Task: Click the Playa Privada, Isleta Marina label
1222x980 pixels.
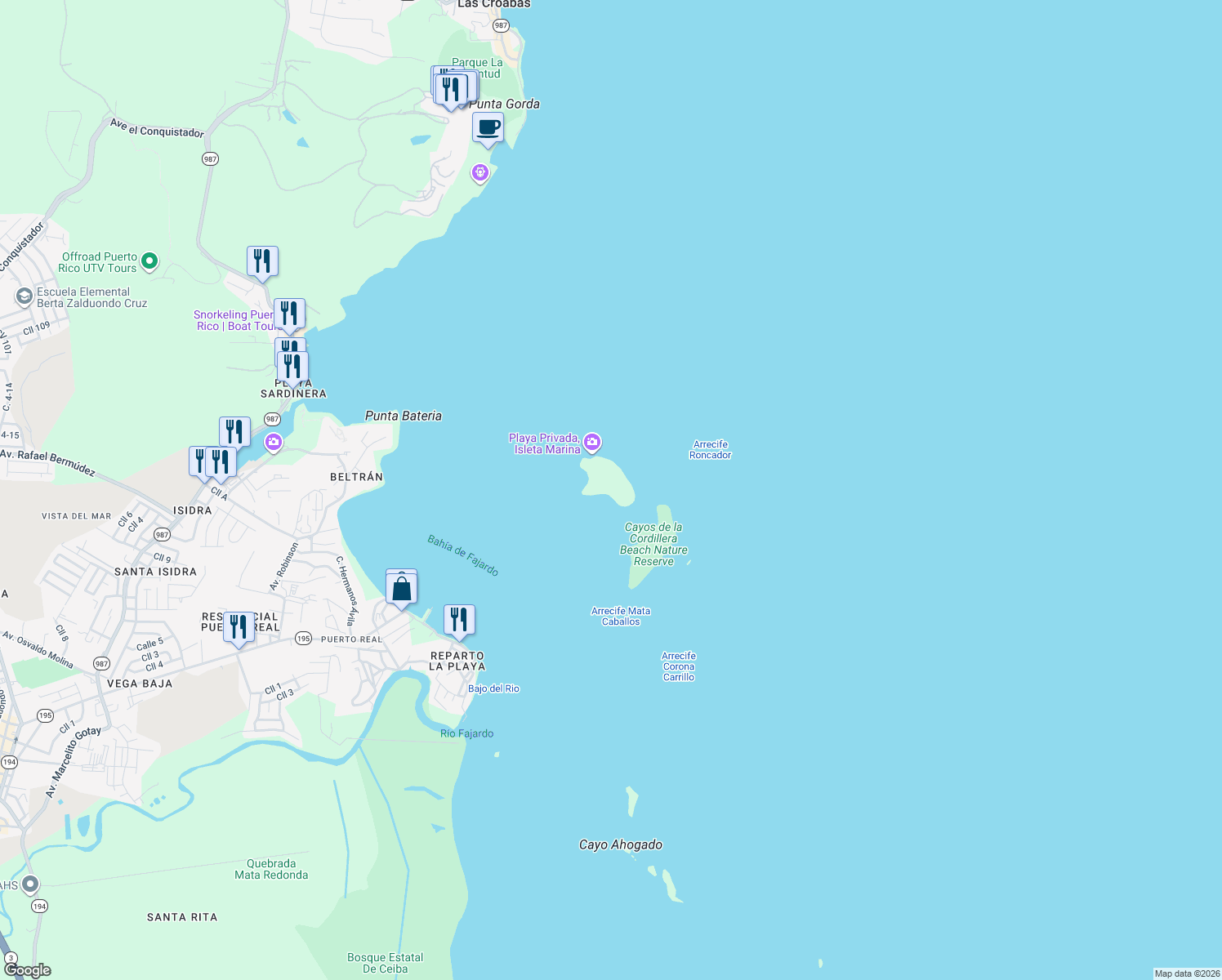Action: [544, 442]
